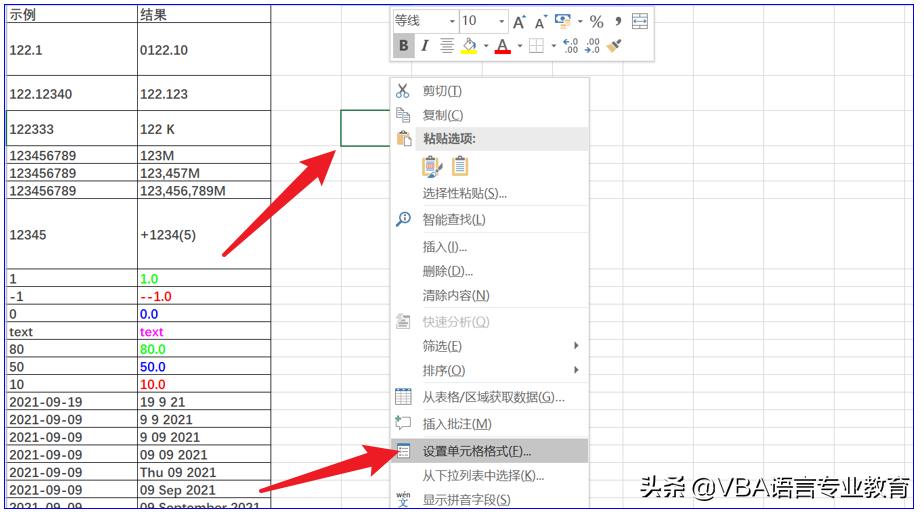Click the borders icon in mini toolbar

[x=536, y=45]
